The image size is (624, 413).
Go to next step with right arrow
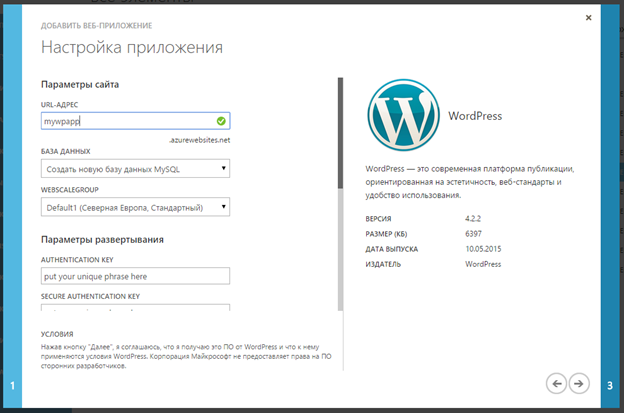pyautogui.click(x=579, y=383)
